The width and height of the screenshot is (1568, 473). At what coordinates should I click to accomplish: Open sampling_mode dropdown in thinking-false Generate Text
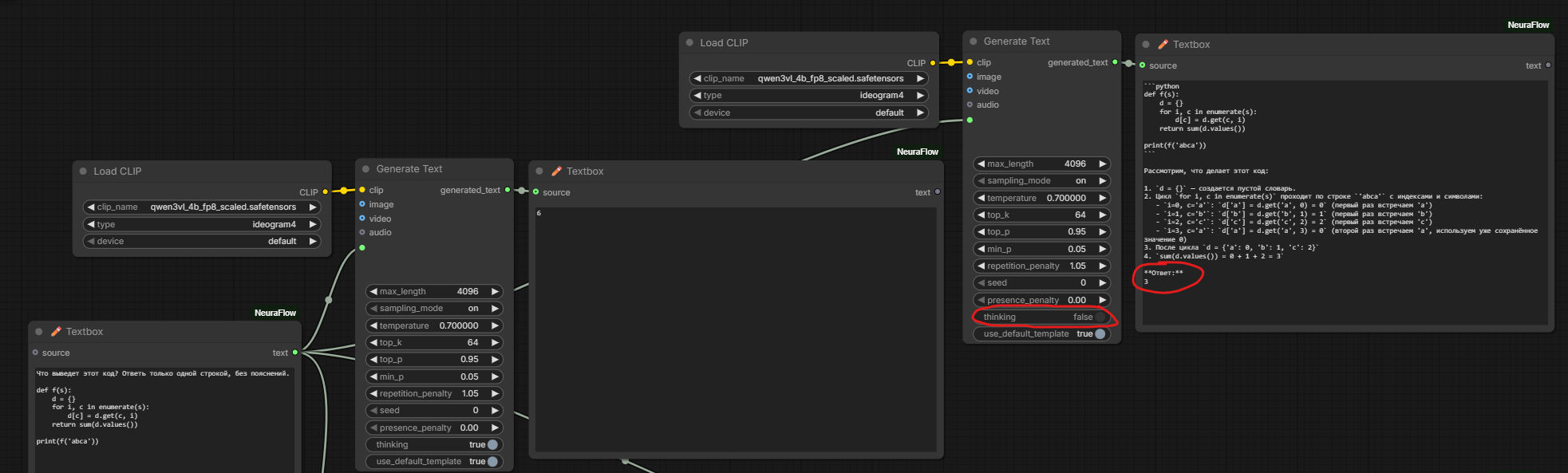tap(1041, 180)
